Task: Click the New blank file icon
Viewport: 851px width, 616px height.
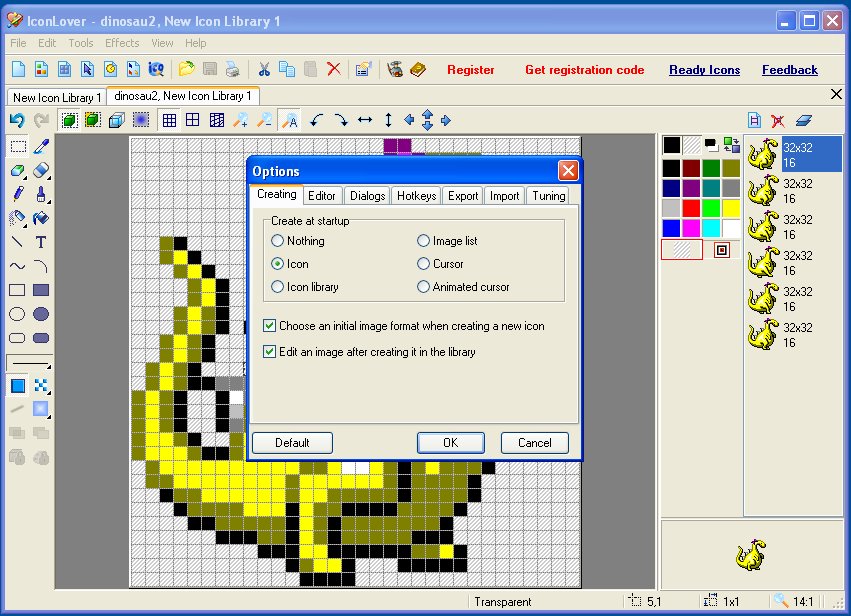Action: [18, 69]
